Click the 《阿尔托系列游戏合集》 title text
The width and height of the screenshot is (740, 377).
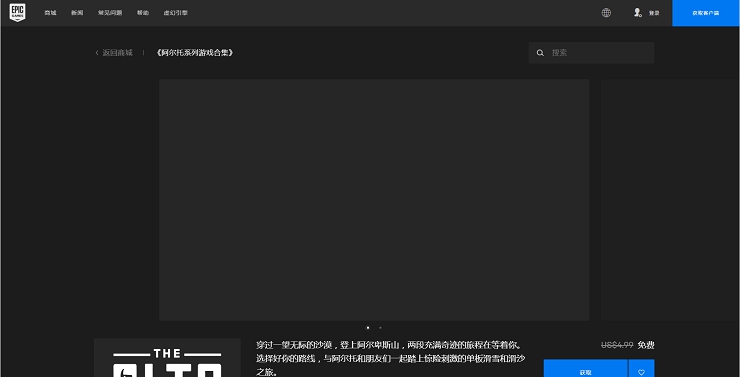[x=194, y=53]
